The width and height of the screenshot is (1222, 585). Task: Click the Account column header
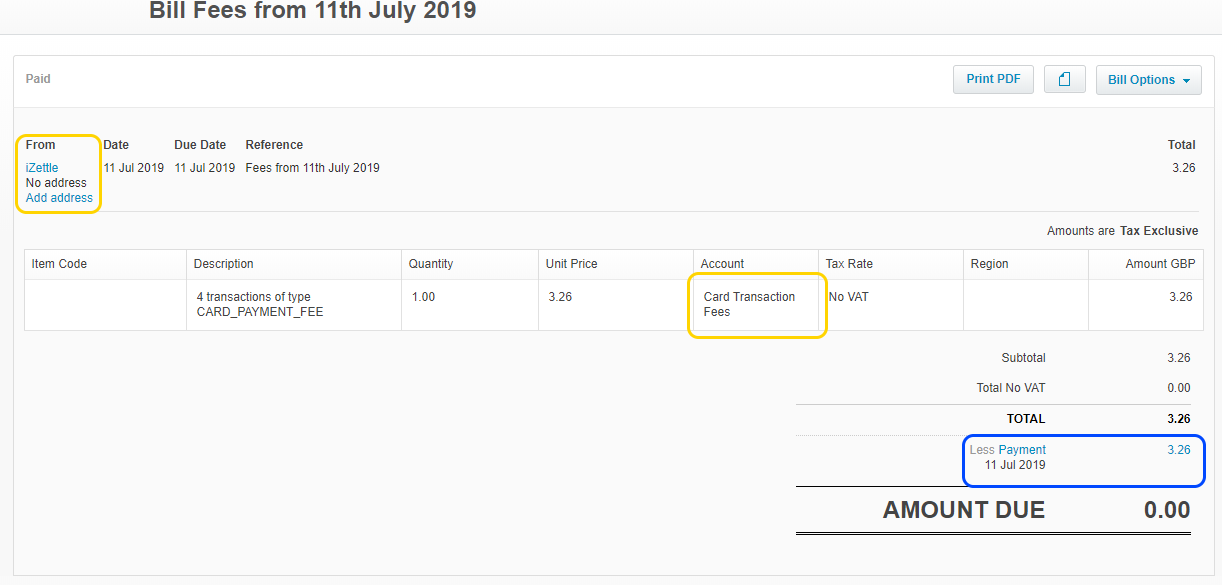tap(722, 264)
